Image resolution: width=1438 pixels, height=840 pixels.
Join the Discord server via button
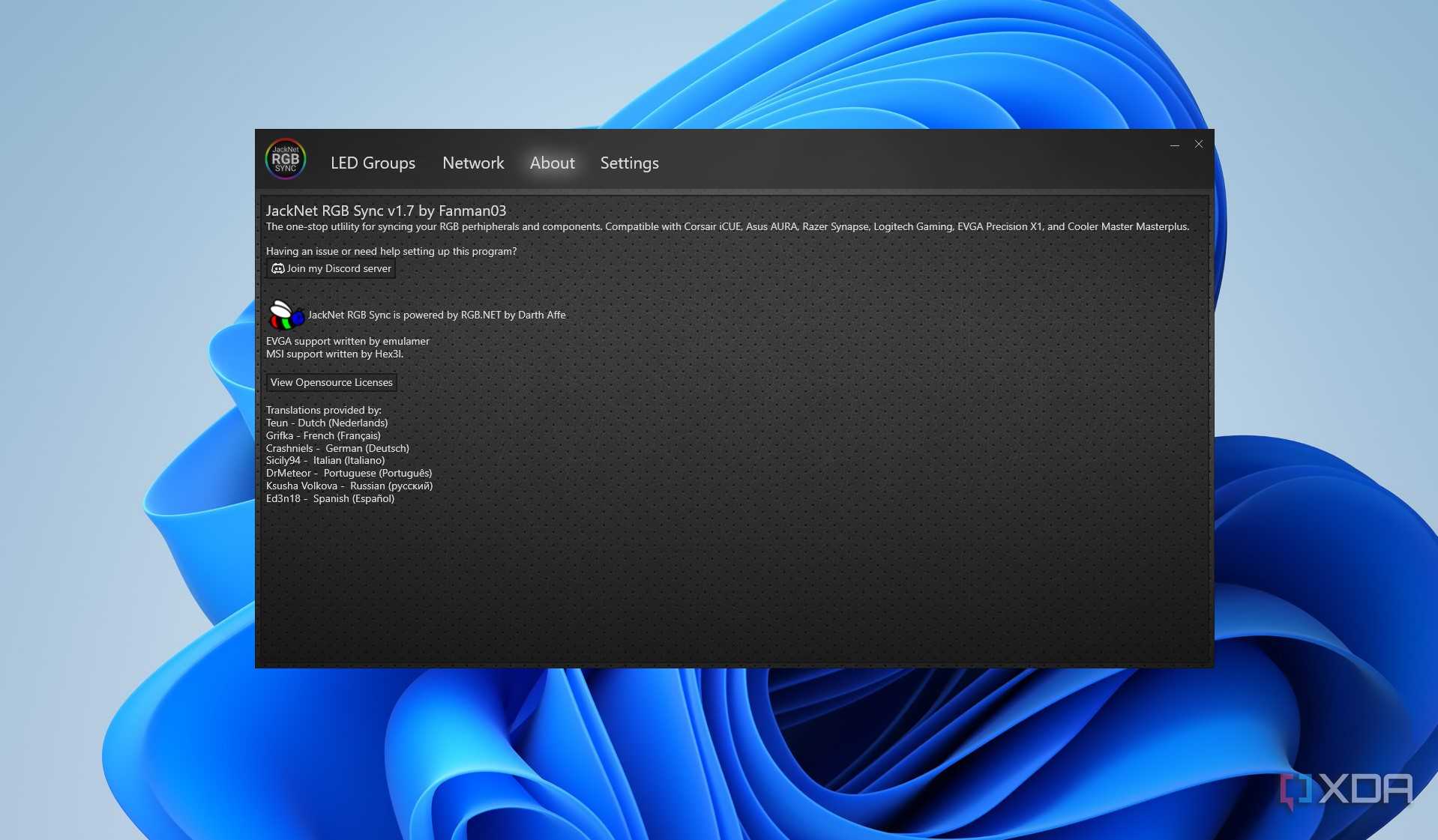pos(331,268)
